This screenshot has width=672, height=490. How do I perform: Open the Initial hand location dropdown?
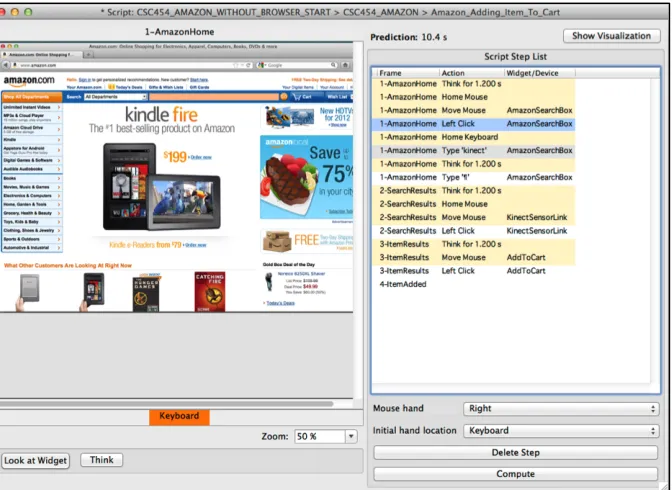click(561, 430)
